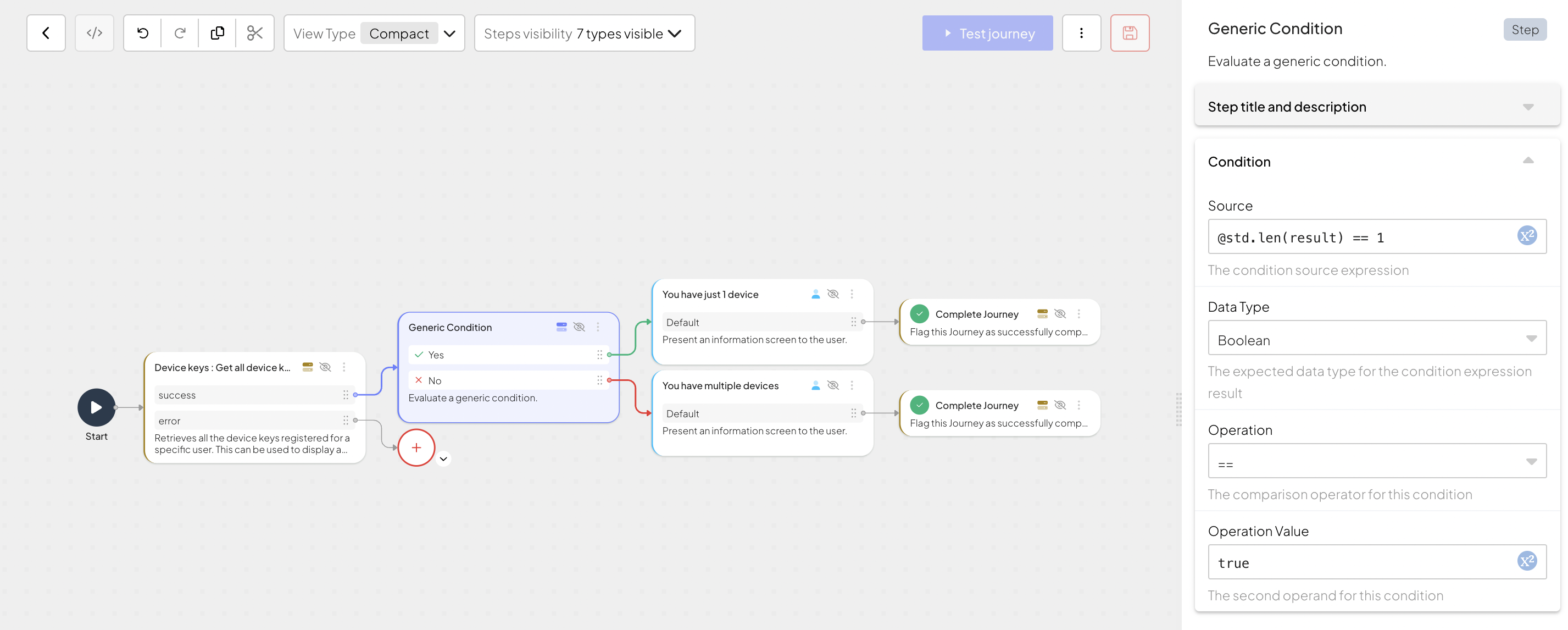Toggle visibility eye on Generic Condition node
This screenshot has width=1568, height=630.
(579, 327)
